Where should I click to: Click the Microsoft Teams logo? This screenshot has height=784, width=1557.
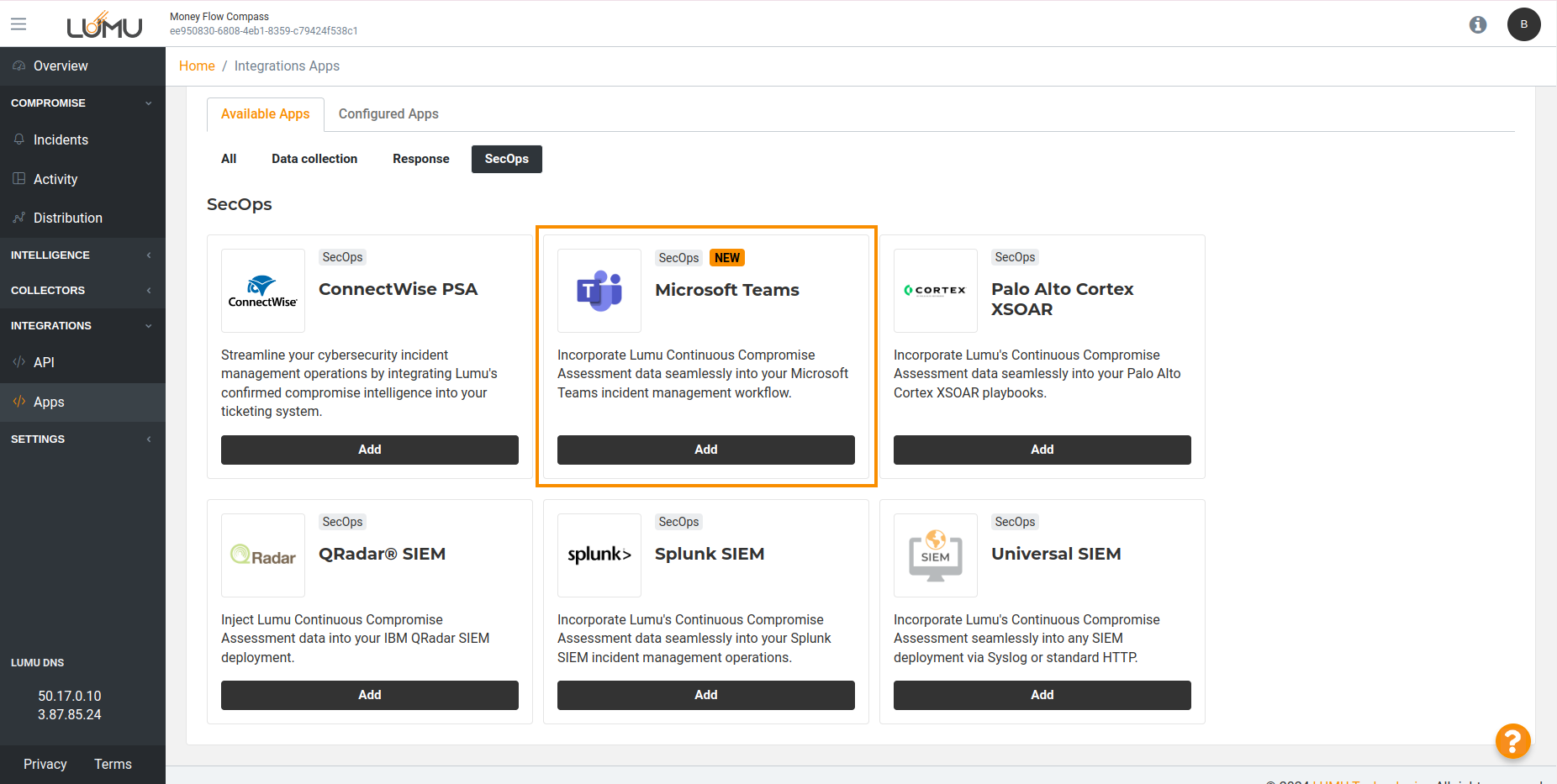[x=599, y=291]
